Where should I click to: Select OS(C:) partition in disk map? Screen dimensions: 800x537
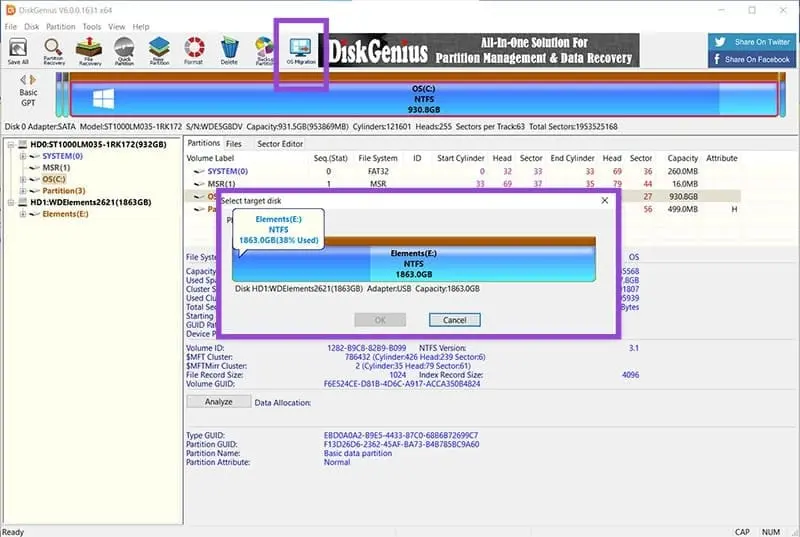point(423,99)
